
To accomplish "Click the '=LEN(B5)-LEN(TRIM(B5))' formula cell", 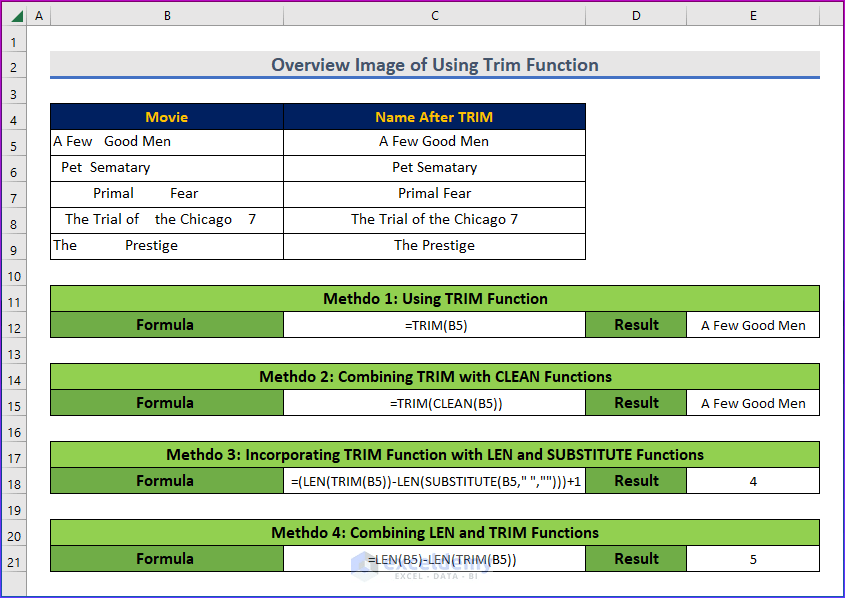I will (x=434, y=558).
